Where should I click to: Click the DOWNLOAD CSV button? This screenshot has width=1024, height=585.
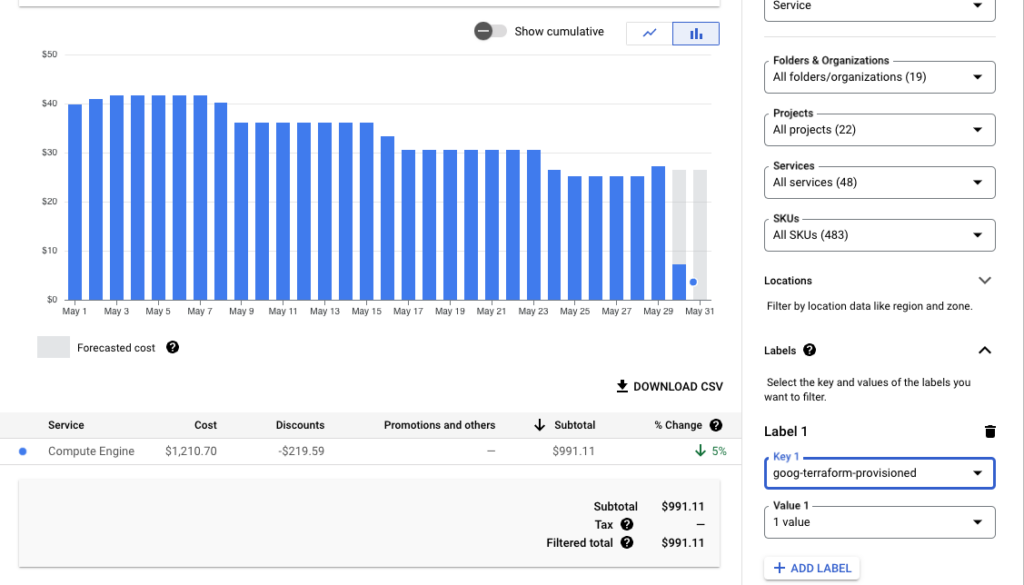(669, 386)
